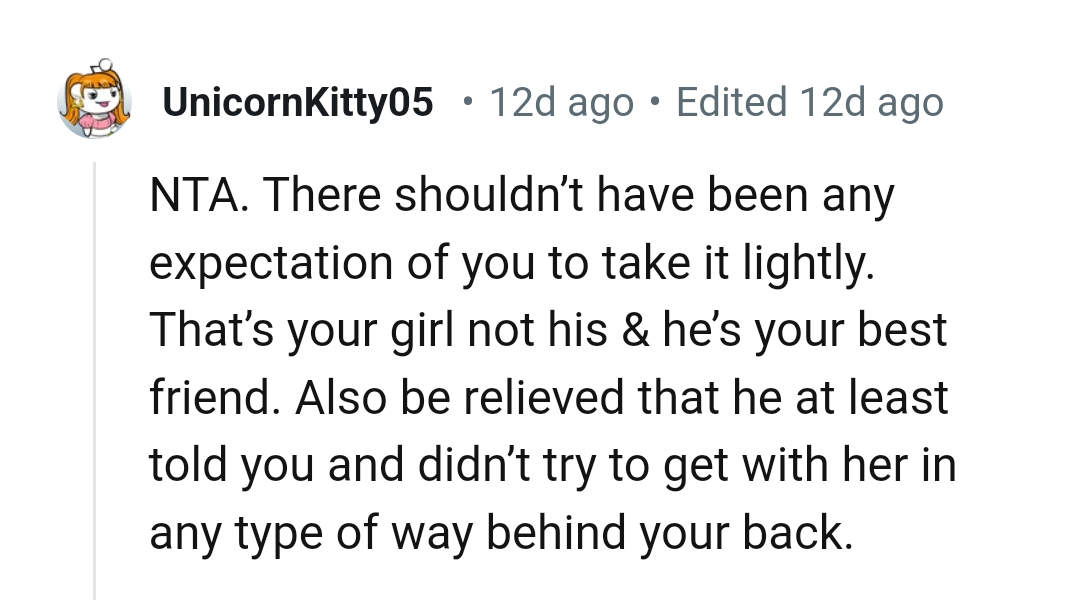Click the line starting "That's your girl"

547,330
